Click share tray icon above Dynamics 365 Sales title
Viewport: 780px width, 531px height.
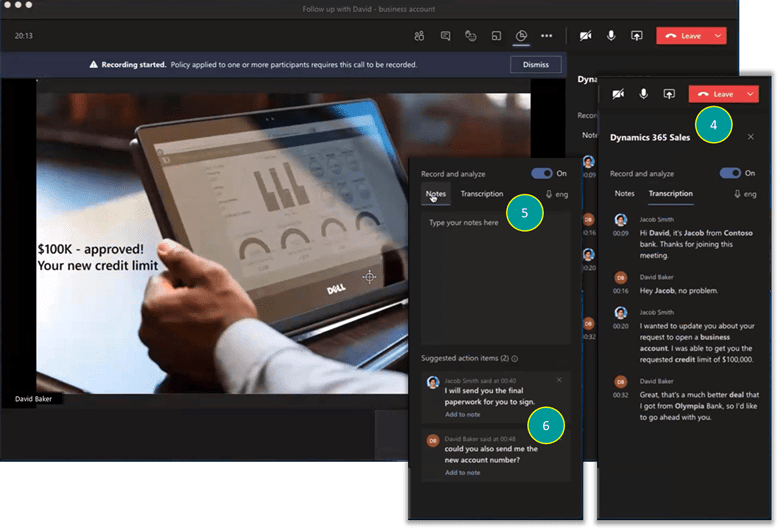[669, 94]
